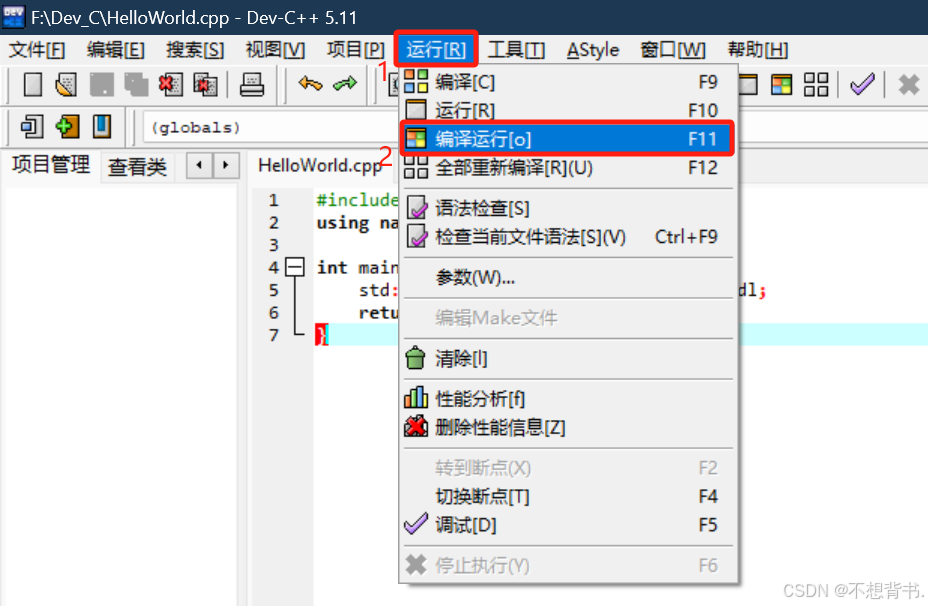Select 编译运行[o] F11 menu entry

point(568,139)
